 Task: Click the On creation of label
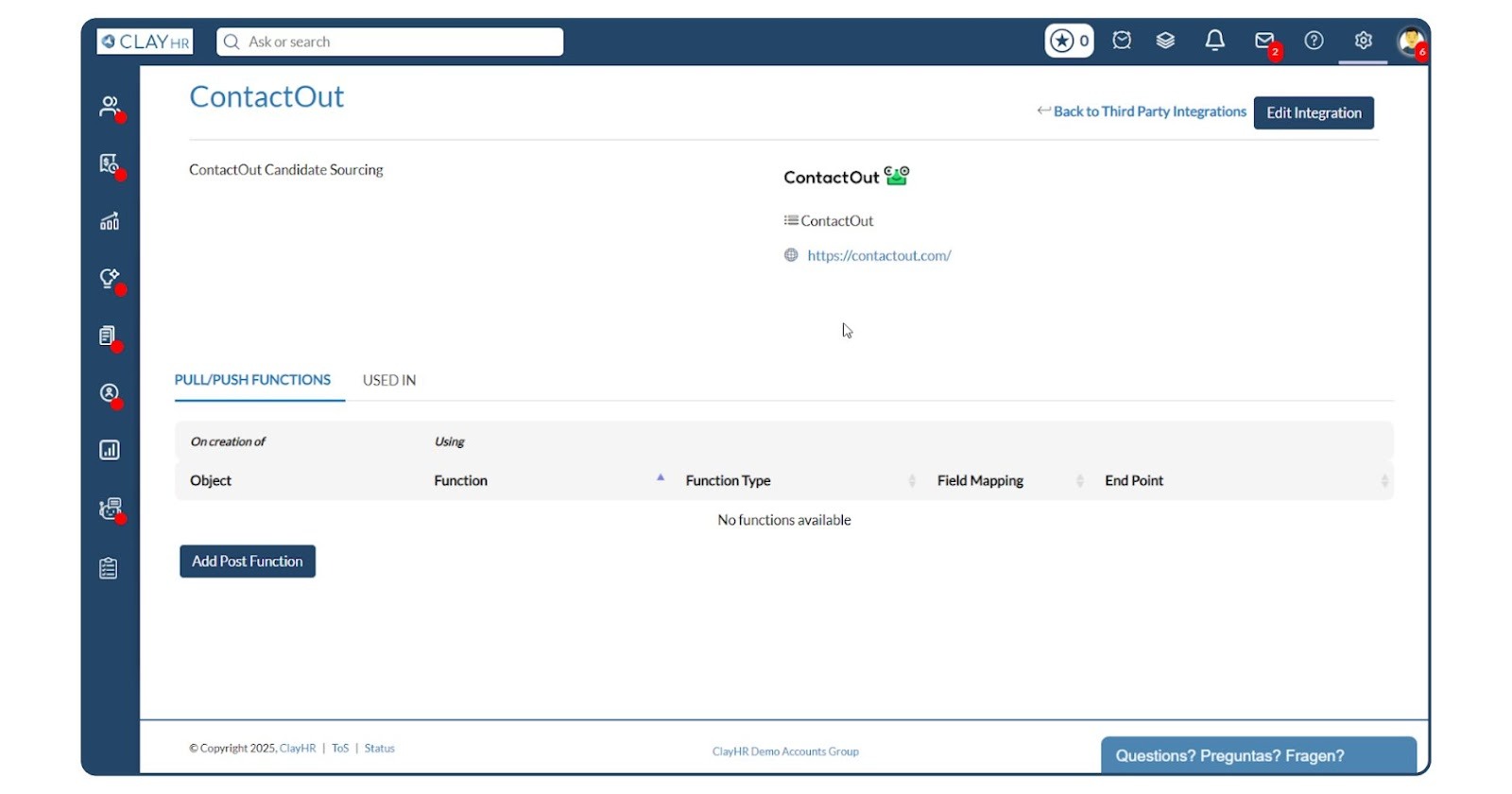click(x=228, y=441)
